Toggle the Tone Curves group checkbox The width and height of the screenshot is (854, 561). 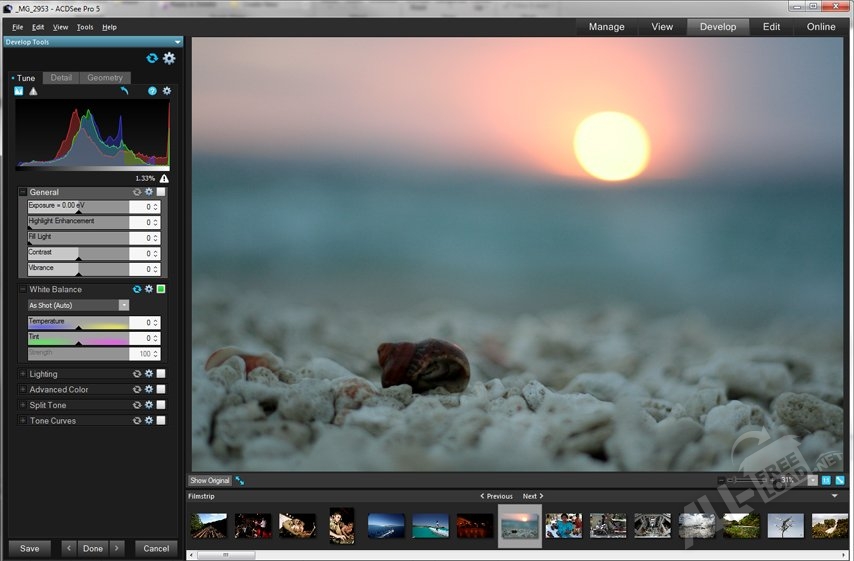(x=161, y=421)
